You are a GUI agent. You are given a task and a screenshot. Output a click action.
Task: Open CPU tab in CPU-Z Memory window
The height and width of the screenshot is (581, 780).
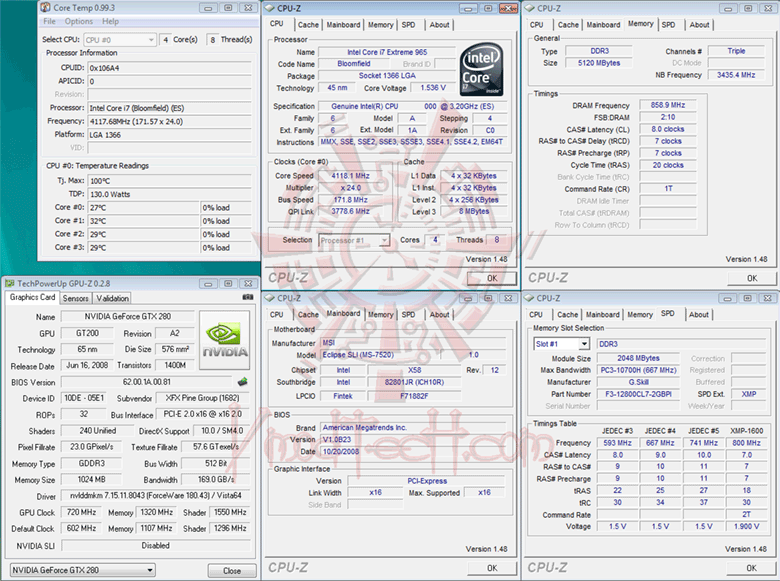tap(537, 25)
